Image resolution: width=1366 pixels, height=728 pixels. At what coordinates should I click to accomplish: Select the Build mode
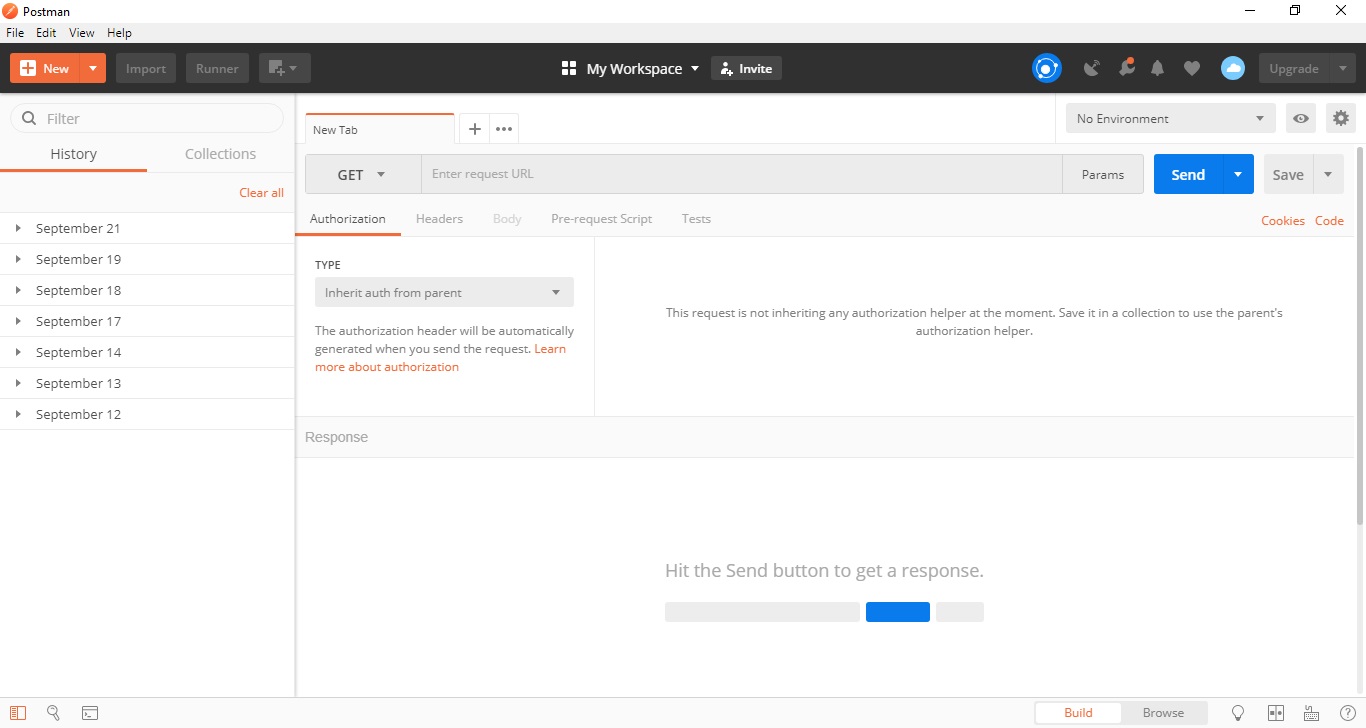pyautogui.click(x=1078, y=712)
